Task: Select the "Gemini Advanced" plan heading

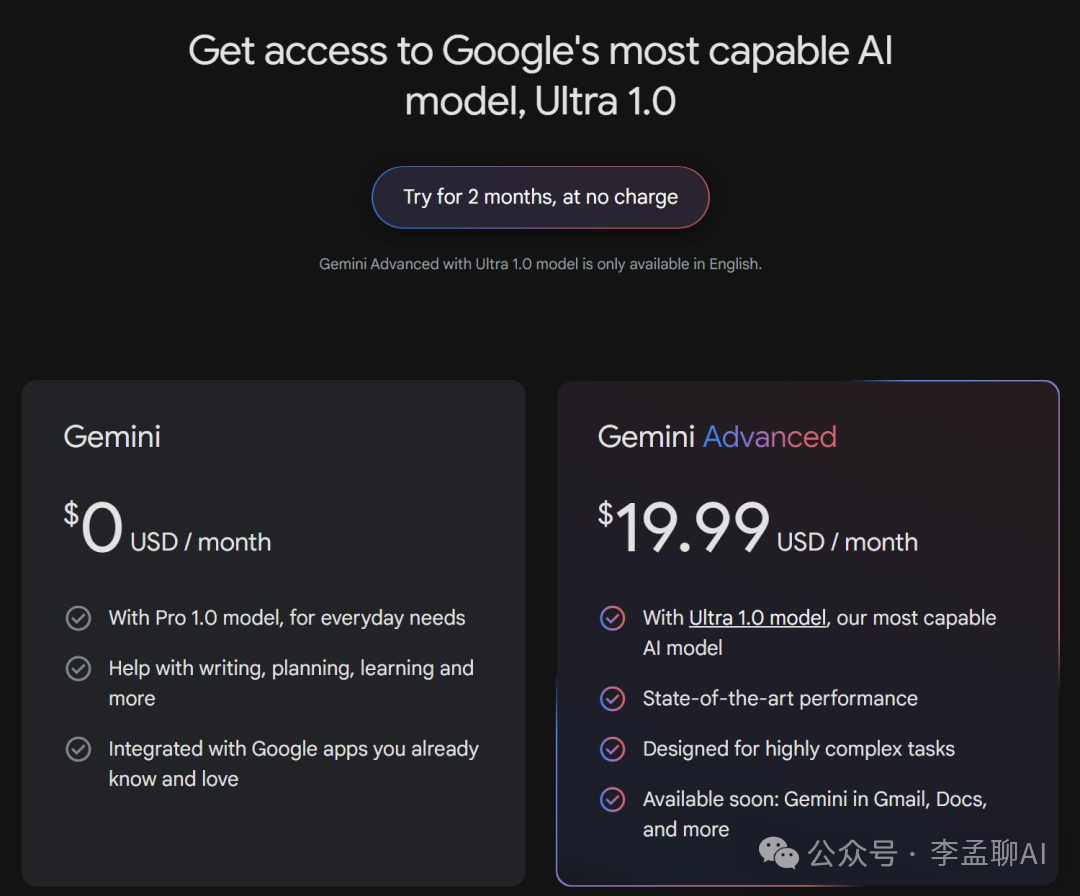Action: point(717,436)
